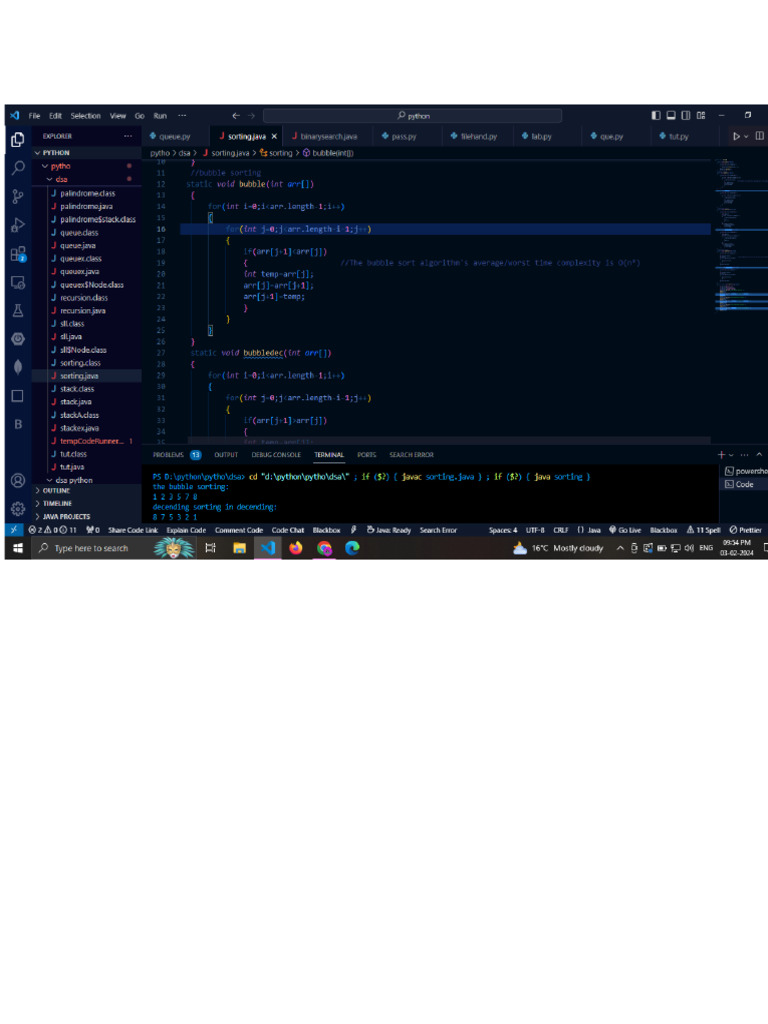Image resolution: width=768 pixels, height=1024 pixels.
Task: Expand the OUTLINE section
Action: coord(56,491)
